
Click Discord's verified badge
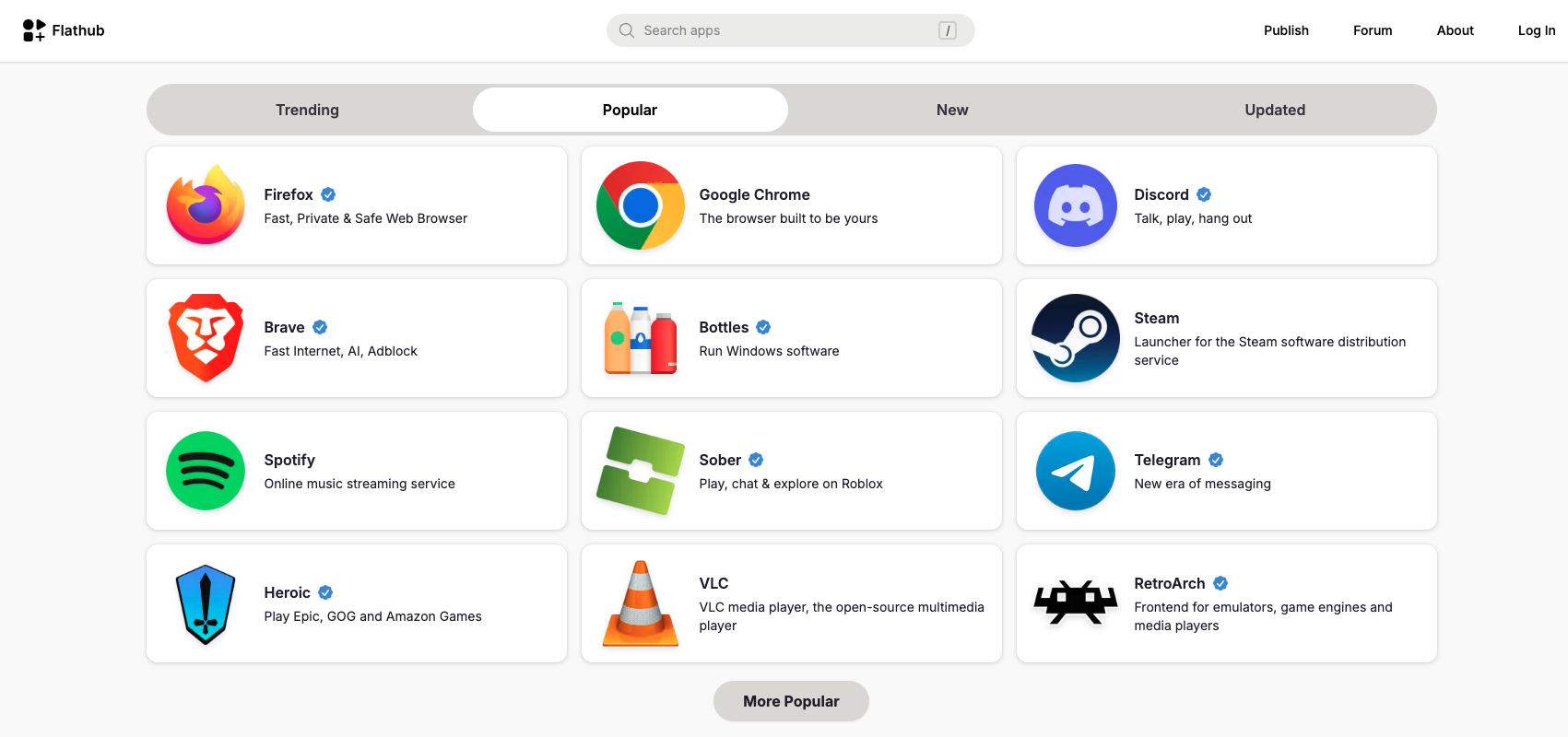[x=1204, y=194]
